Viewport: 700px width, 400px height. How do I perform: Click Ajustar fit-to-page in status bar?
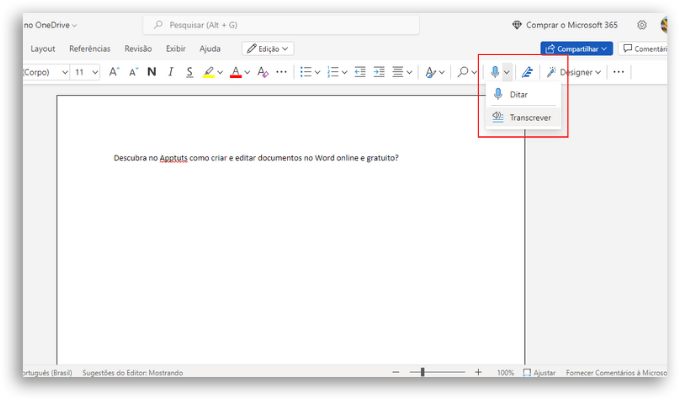[x=539, y=373]
